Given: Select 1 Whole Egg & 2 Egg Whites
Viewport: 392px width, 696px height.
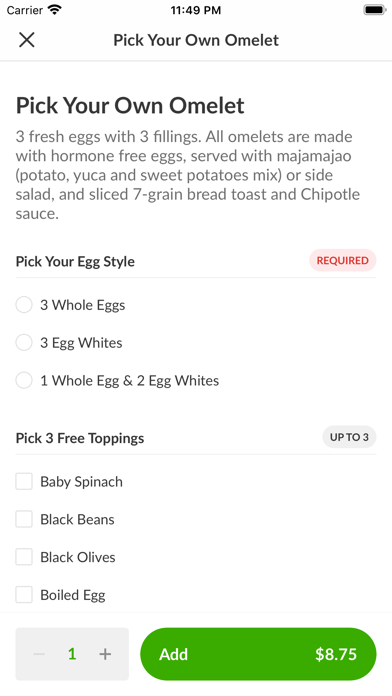Looking at the screenshot, I should (x=24, y=380).
